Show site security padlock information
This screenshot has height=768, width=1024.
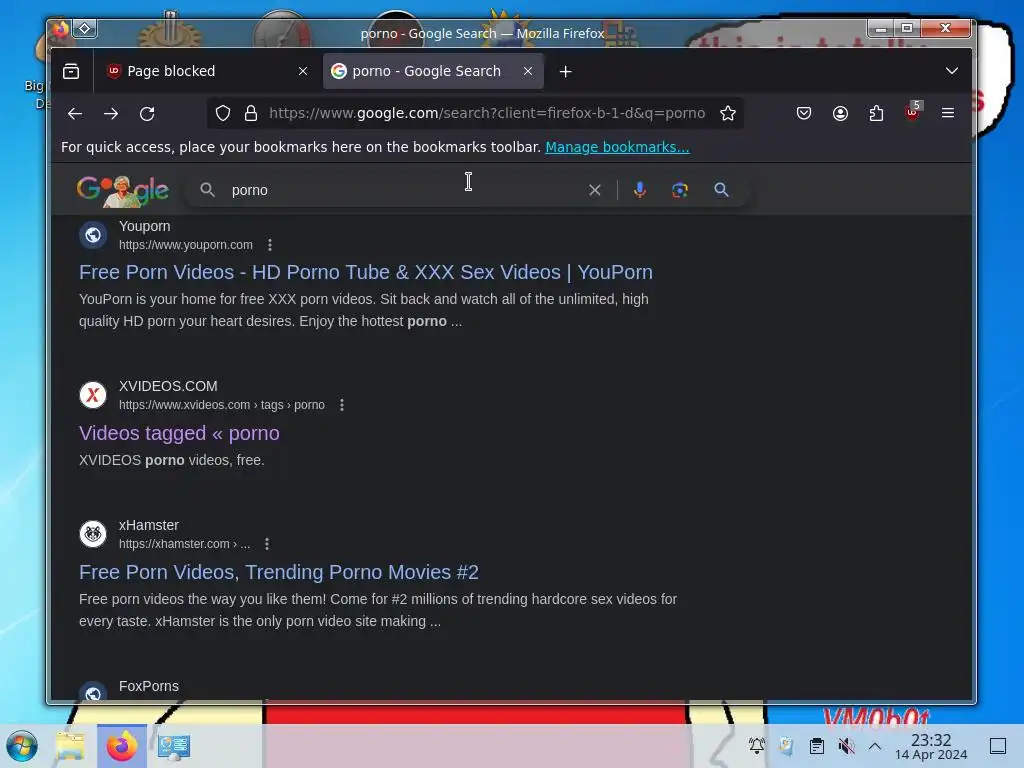[x=251, y=114]
